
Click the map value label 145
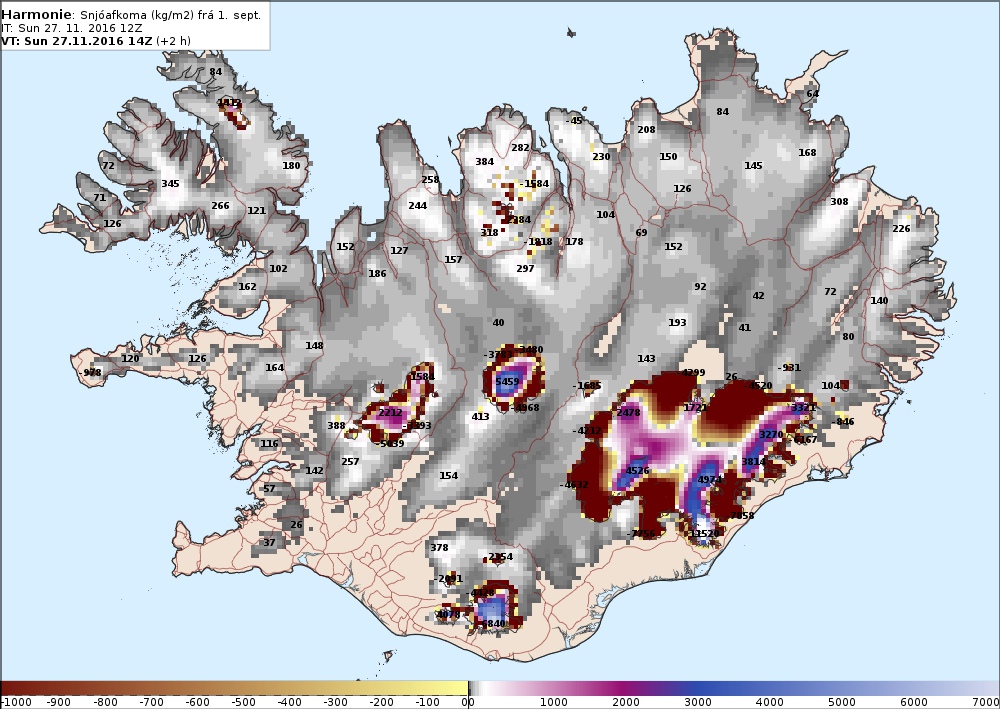(753, 165)
